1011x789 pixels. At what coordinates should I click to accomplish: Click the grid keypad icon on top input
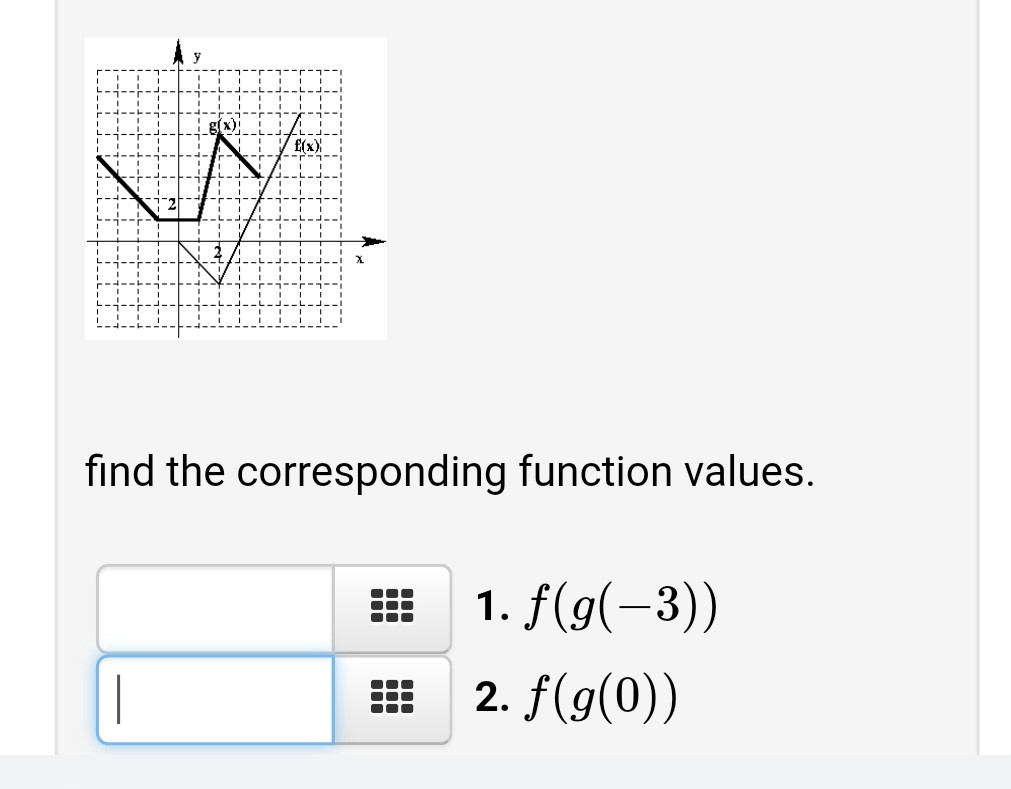(391, 605)
